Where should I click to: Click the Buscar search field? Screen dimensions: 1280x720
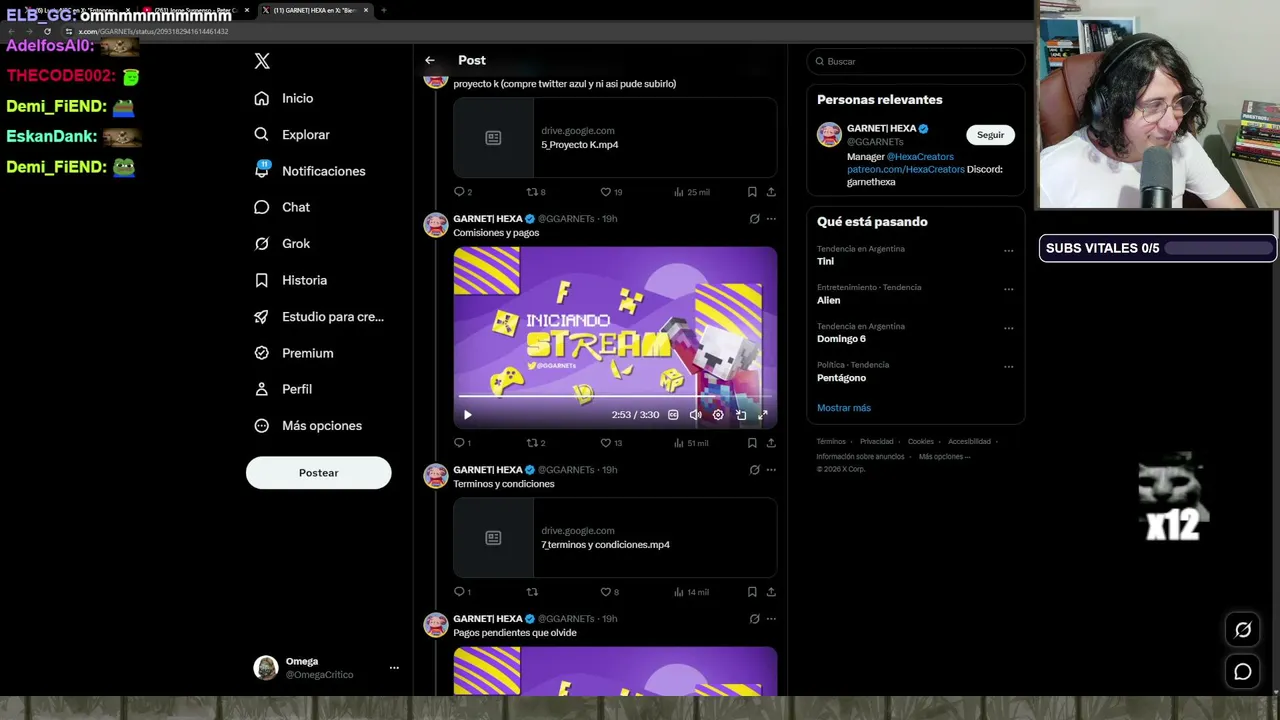pos(916,61)
